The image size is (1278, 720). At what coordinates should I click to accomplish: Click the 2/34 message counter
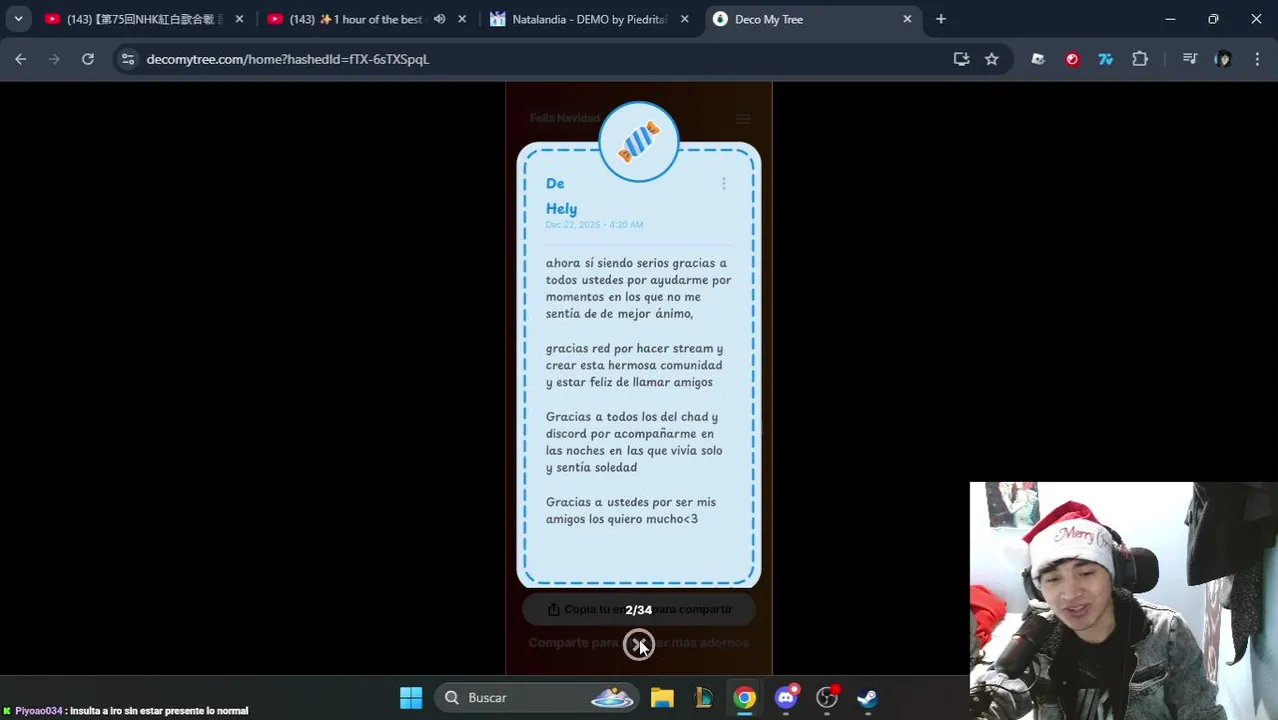tap(638, 610)
